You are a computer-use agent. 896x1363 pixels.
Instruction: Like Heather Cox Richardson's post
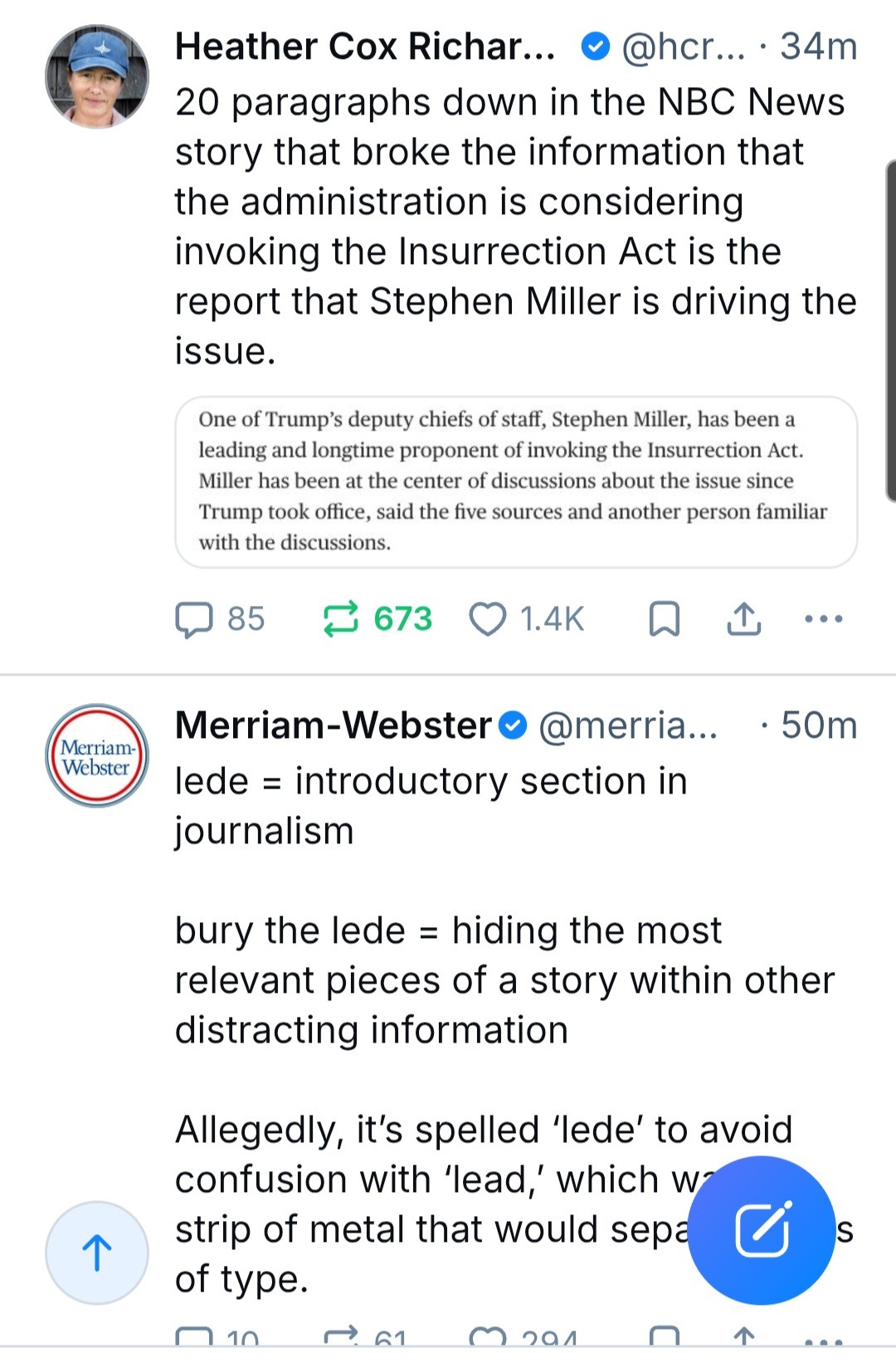[488, 619]
